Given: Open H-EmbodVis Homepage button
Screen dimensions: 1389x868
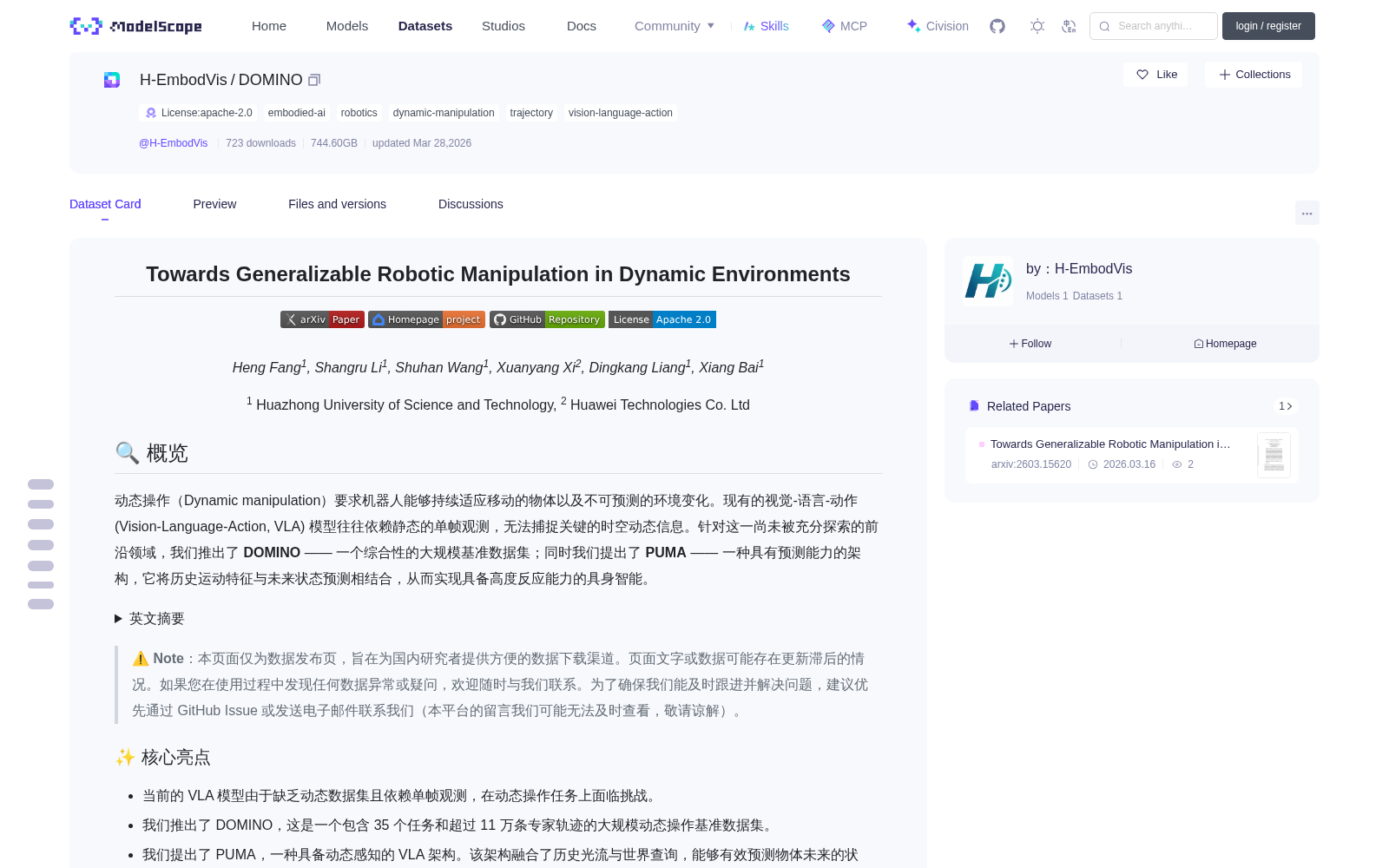Looking at the screenshot, I should click(1225, 344).
